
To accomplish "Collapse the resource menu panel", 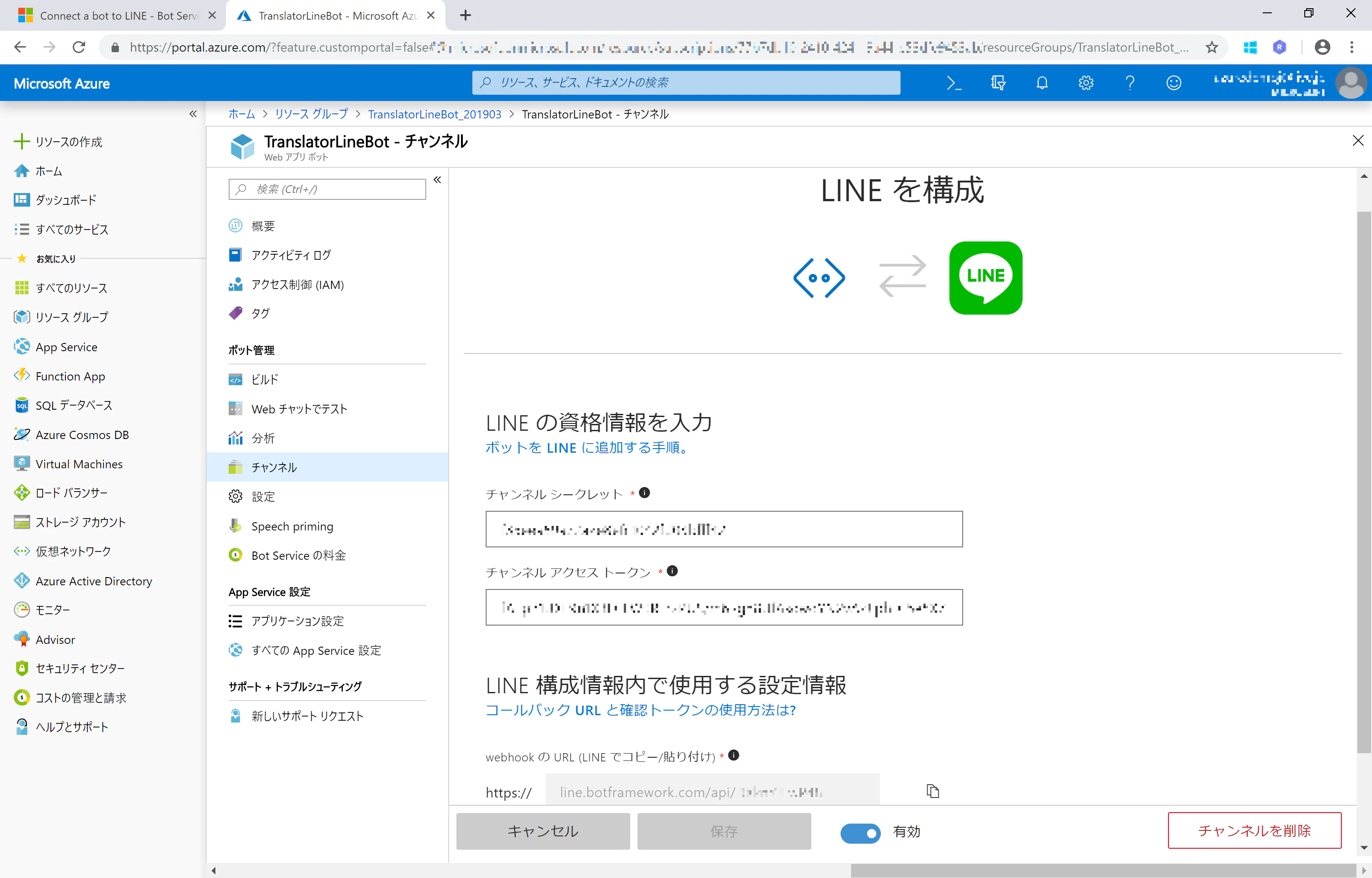I will click(x=437, y=180).
